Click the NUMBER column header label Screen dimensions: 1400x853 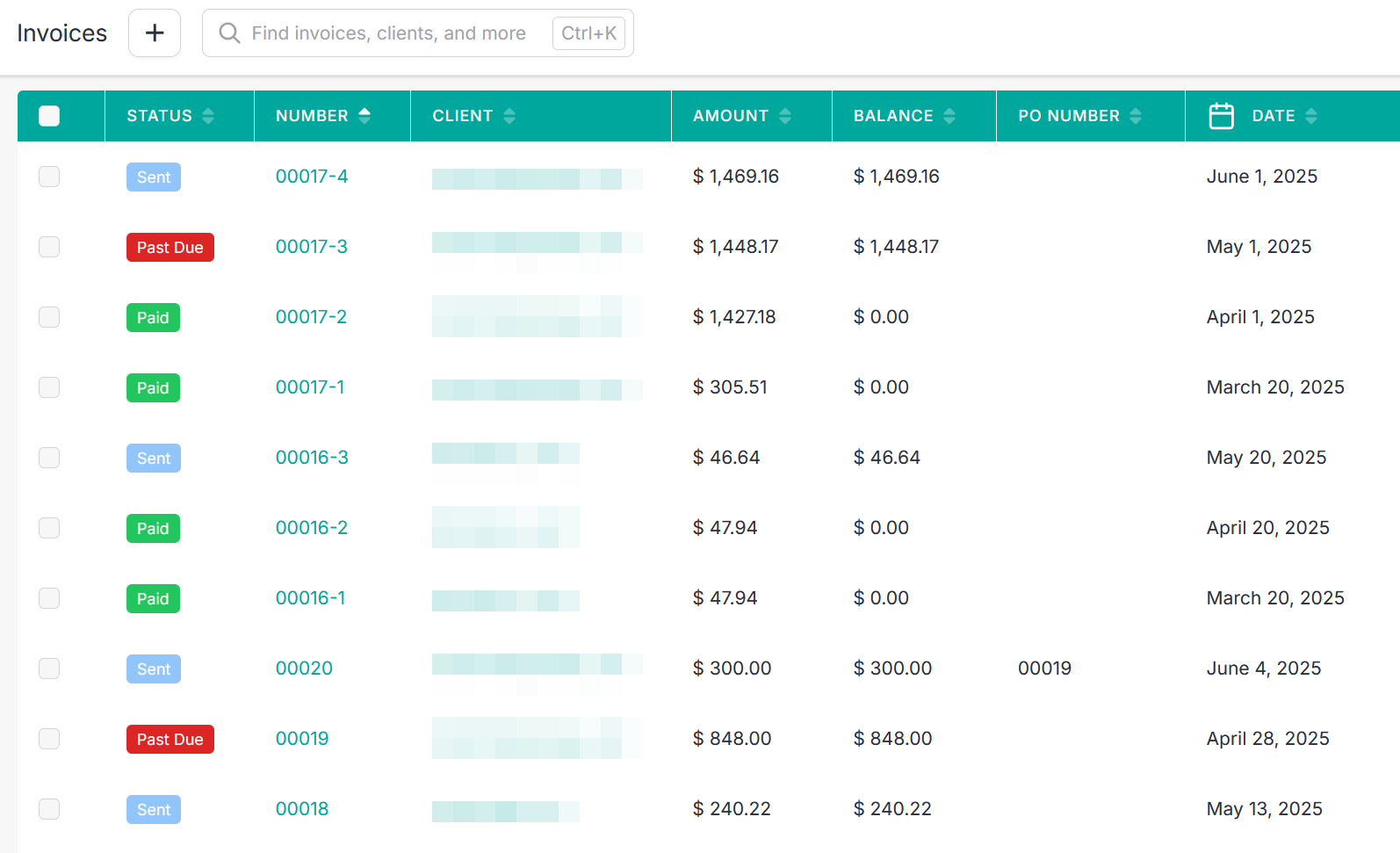point(312,116)
